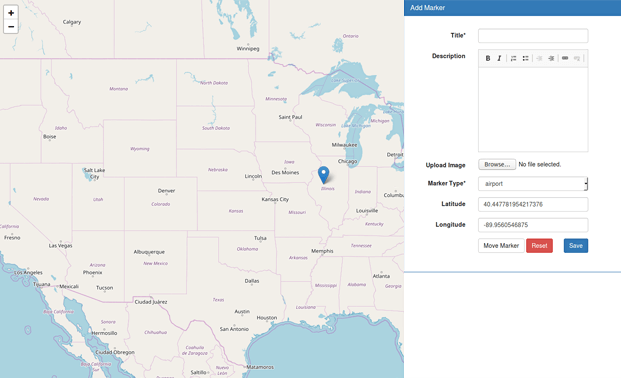Click the blue map marker pin
This screenshot has width=621, height=378.
[x=324, y=175]
